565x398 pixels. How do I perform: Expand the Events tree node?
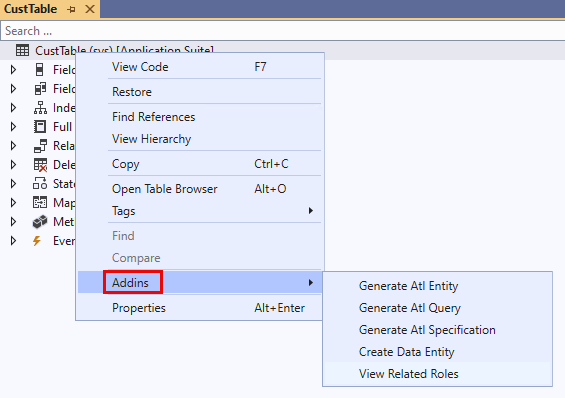click(13, 241)
